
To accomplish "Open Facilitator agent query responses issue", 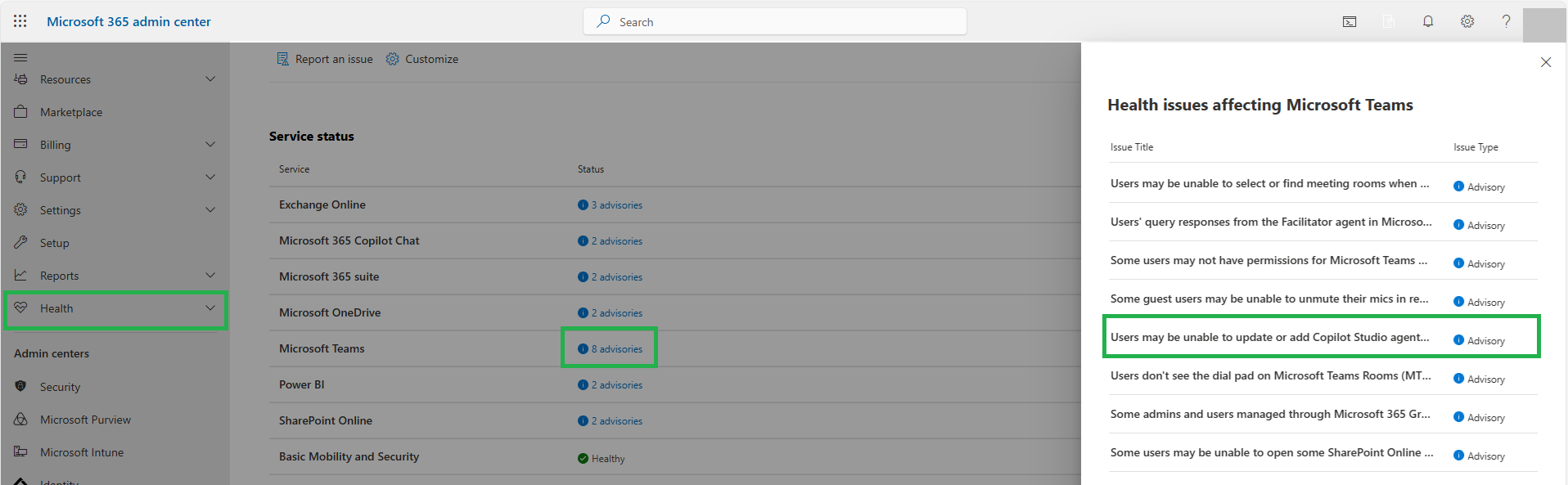I will 1271,222.
